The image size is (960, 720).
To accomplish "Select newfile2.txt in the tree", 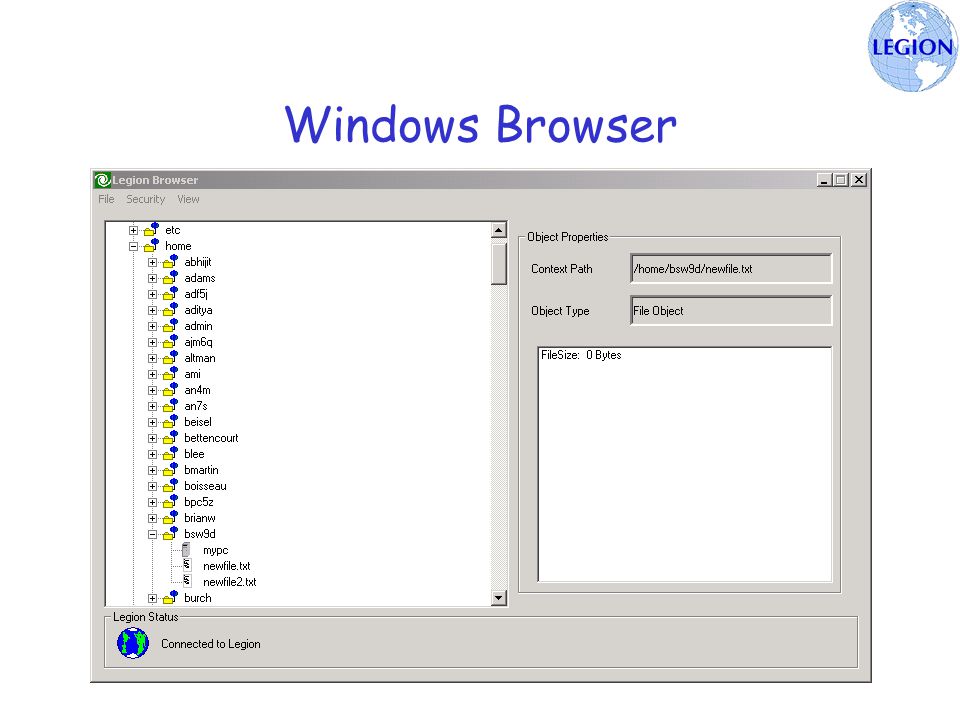I will (x=230, y=582).
